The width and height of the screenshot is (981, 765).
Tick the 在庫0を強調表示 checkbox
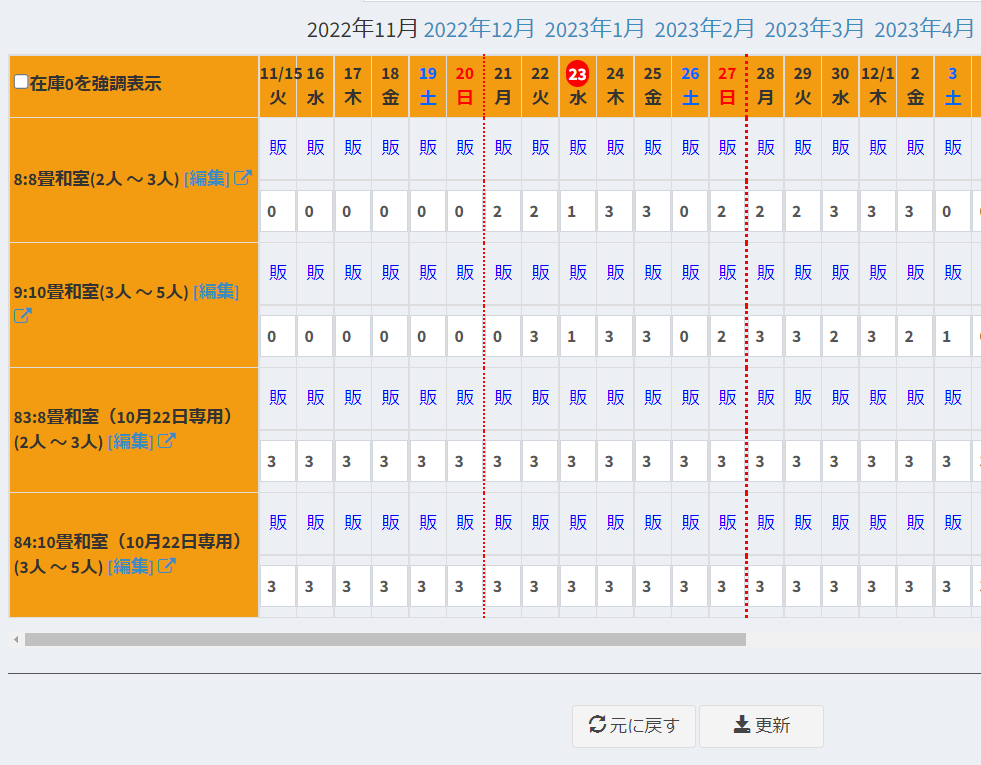click(x=21, y=82)
